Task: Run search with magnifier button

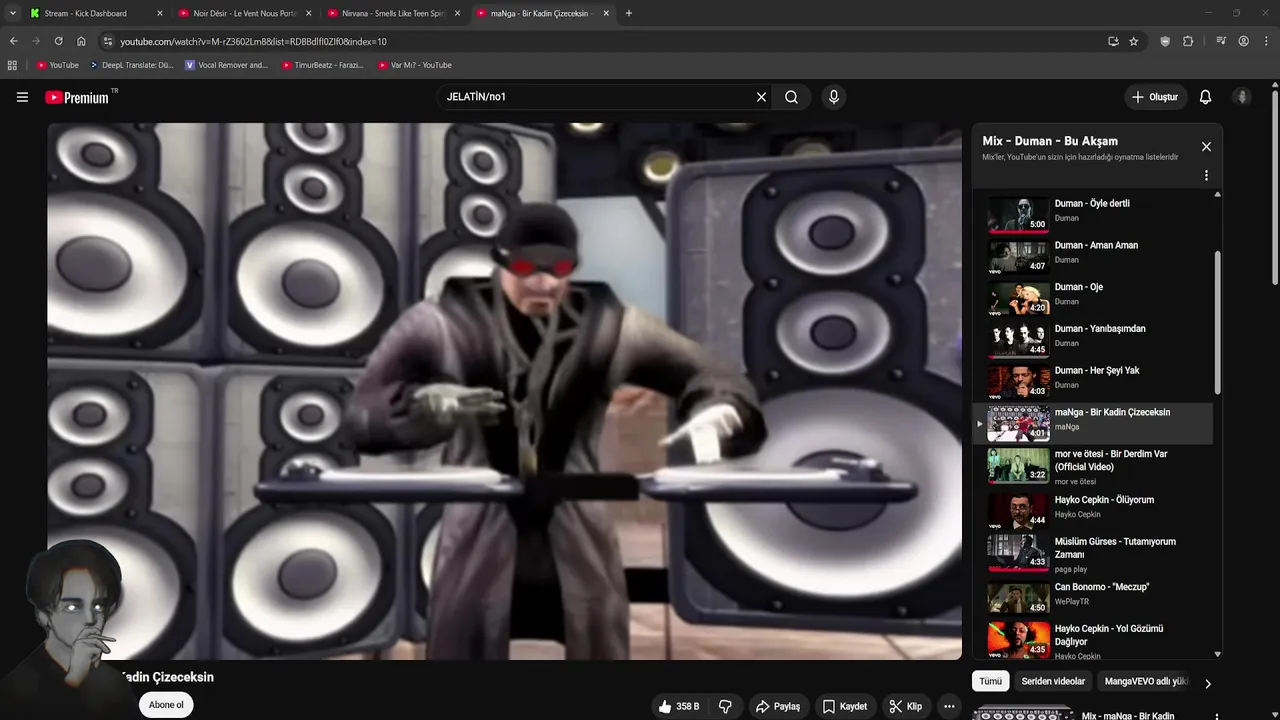Action: [x=791, y=97]
